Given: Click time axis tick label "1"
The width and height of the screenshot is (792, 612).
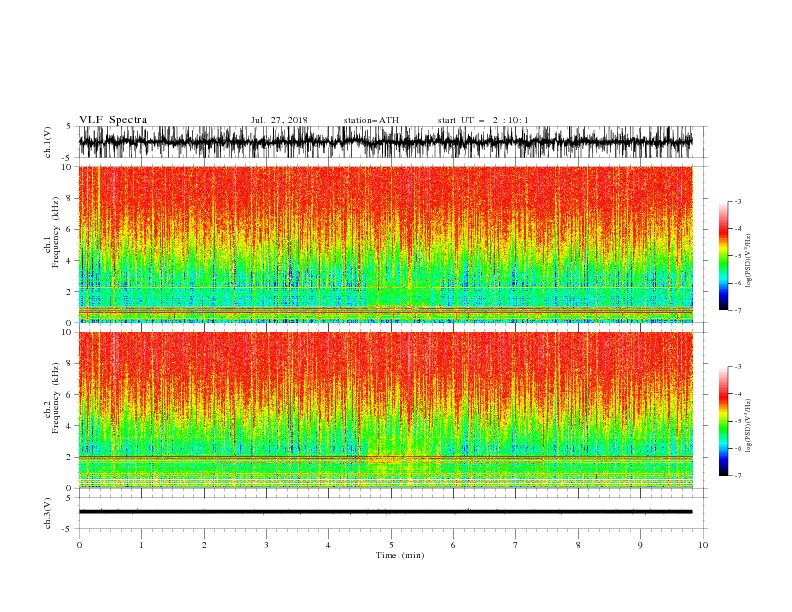Looking at the screenshot, I should click(x=141, y=545).
